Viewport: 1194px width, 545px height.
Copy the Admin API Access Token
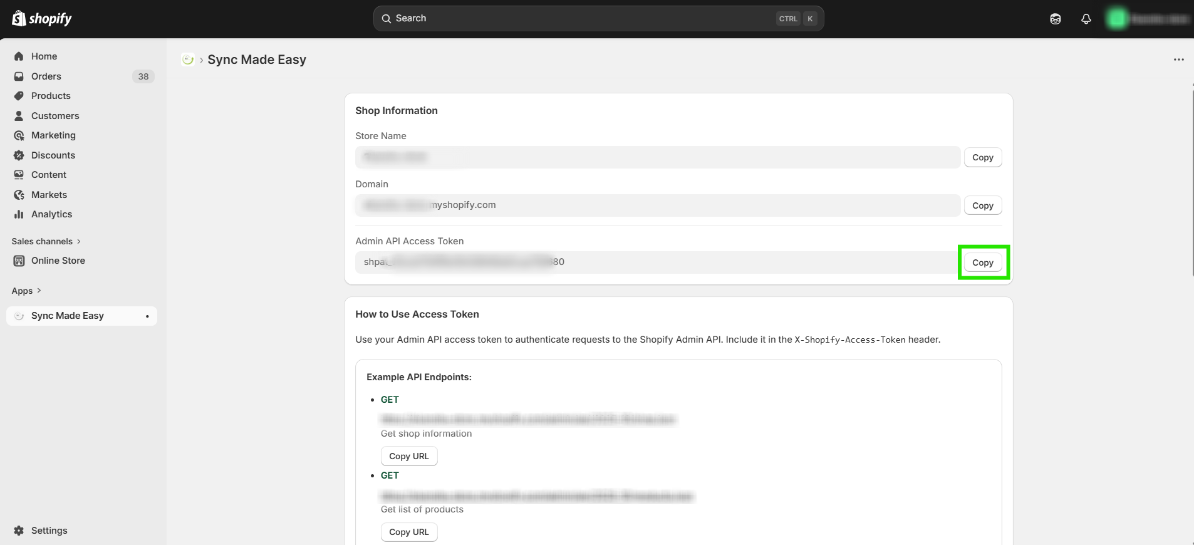pos(983,263)
